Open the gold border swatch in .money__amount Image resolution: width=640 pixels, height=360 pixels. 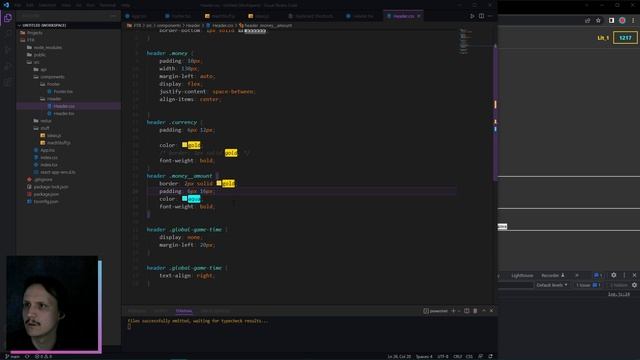(219, 183)
